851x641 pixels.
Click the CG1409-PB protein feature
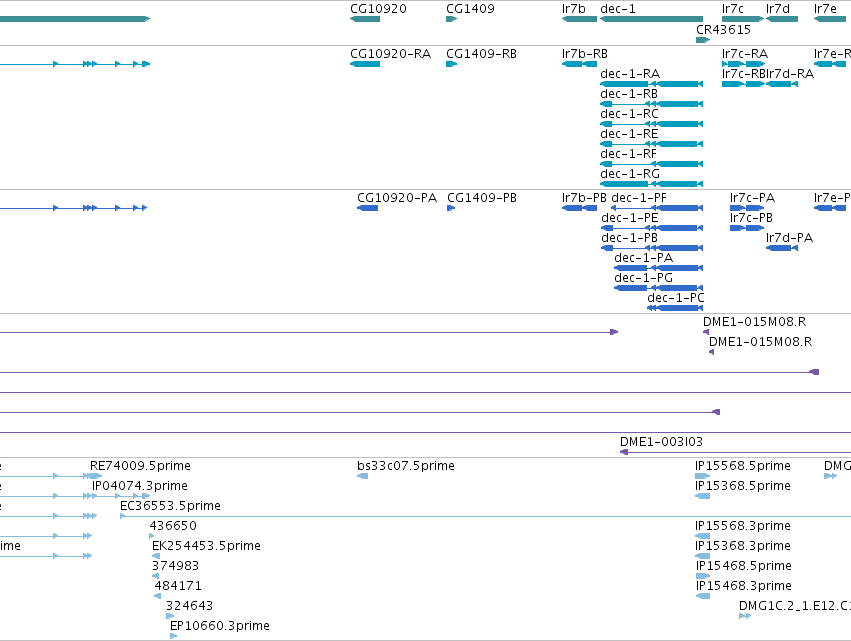click(451, 208)
